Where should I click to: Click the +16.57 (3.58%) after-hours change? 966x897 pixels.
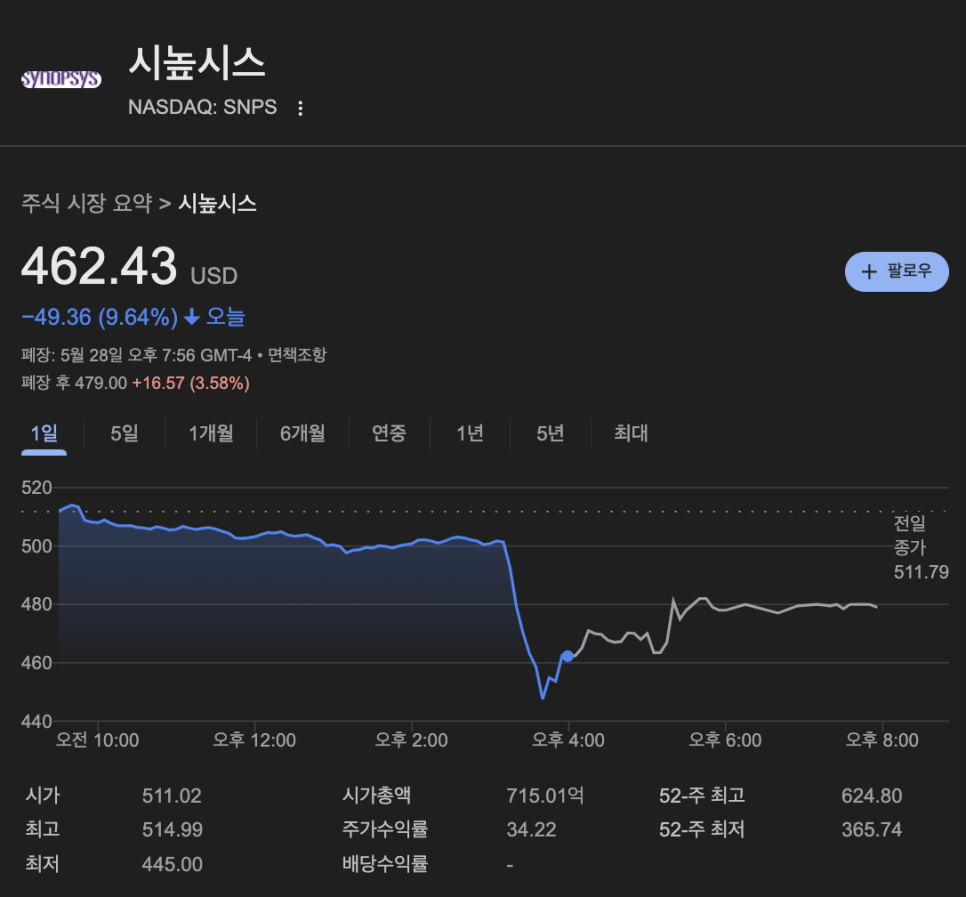pyautogui.click(x=191, y=383)
